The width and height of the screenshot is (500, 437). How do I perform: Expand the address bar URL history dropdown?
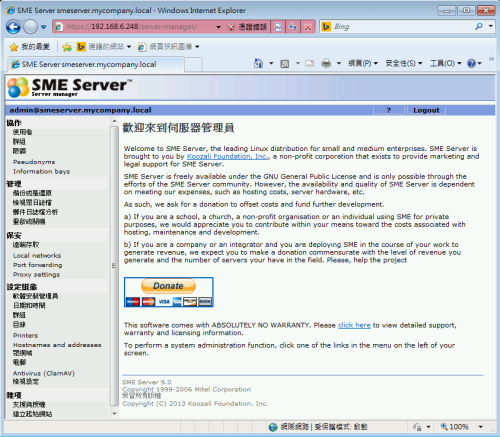tap(218, 27)
